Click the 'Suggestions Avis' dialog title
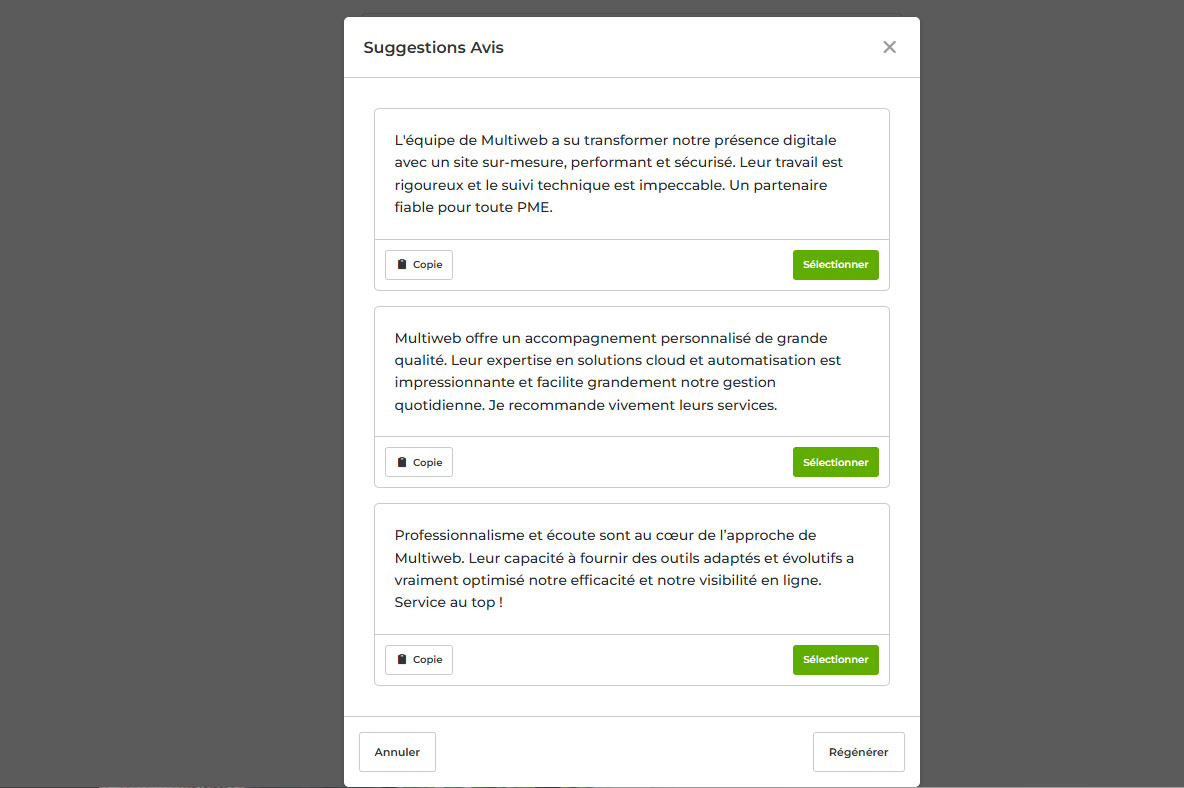 click(433, 48)
